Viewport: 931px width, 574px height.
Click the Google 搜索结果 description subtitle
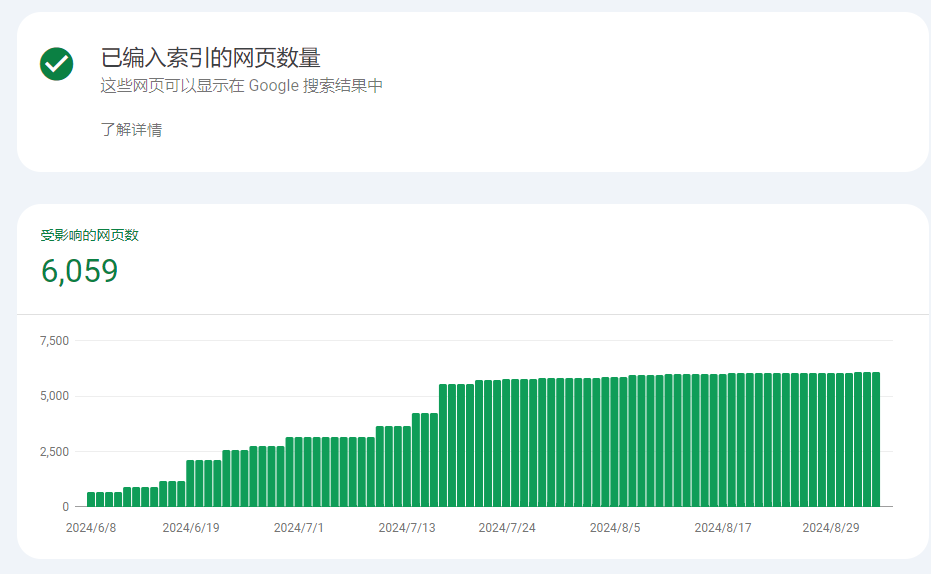click(241, 85)
